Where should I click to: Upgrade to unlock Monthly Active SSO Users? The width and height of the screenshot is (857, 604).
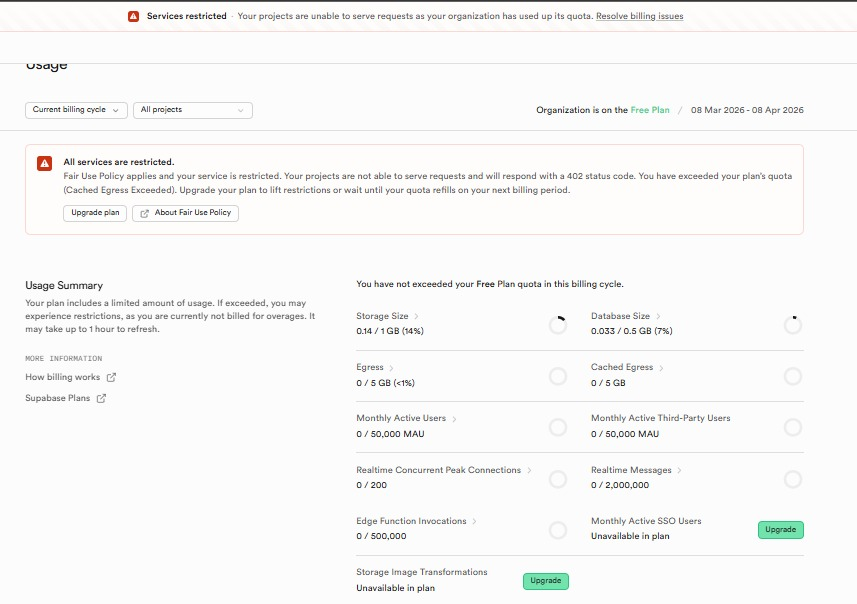point(780,529)
